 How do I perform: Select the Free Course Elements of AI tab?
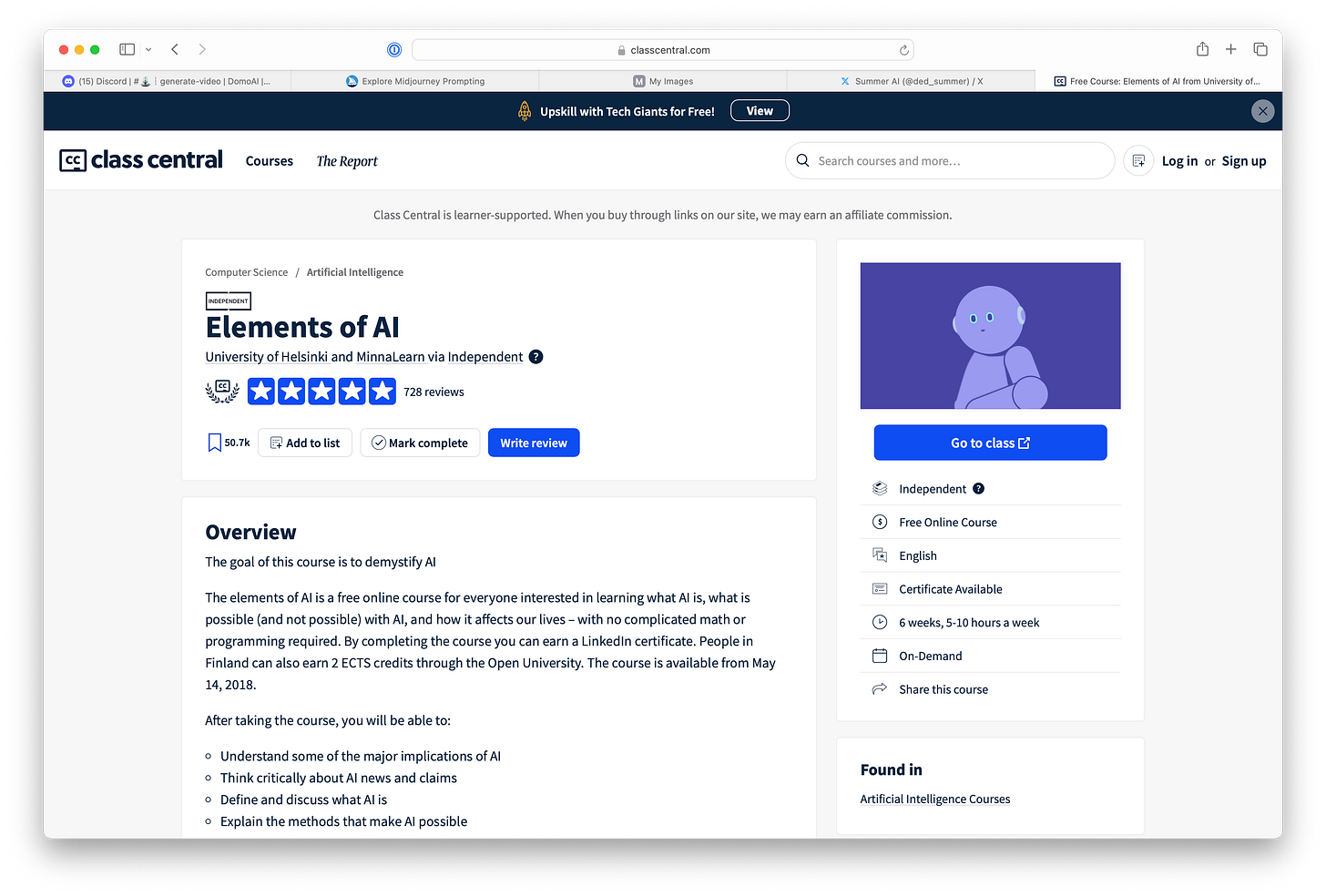pyautogui.click(x=1158, y=81)
